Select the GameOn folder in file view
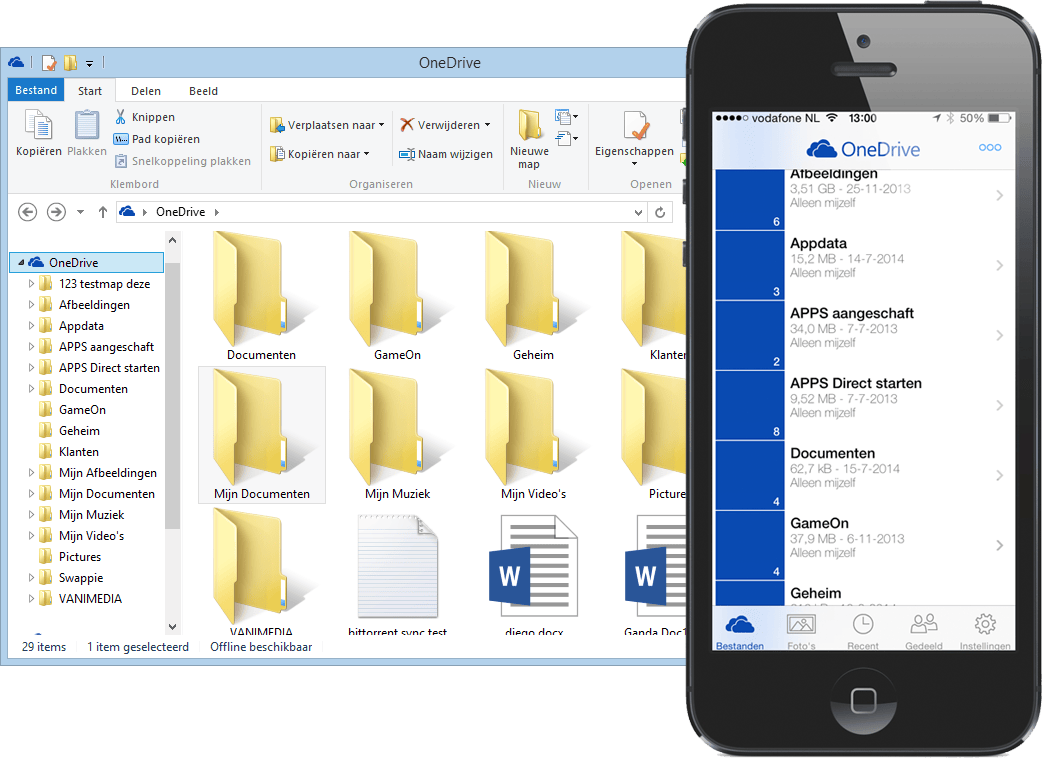1042x758 pixels. (397, 296)
